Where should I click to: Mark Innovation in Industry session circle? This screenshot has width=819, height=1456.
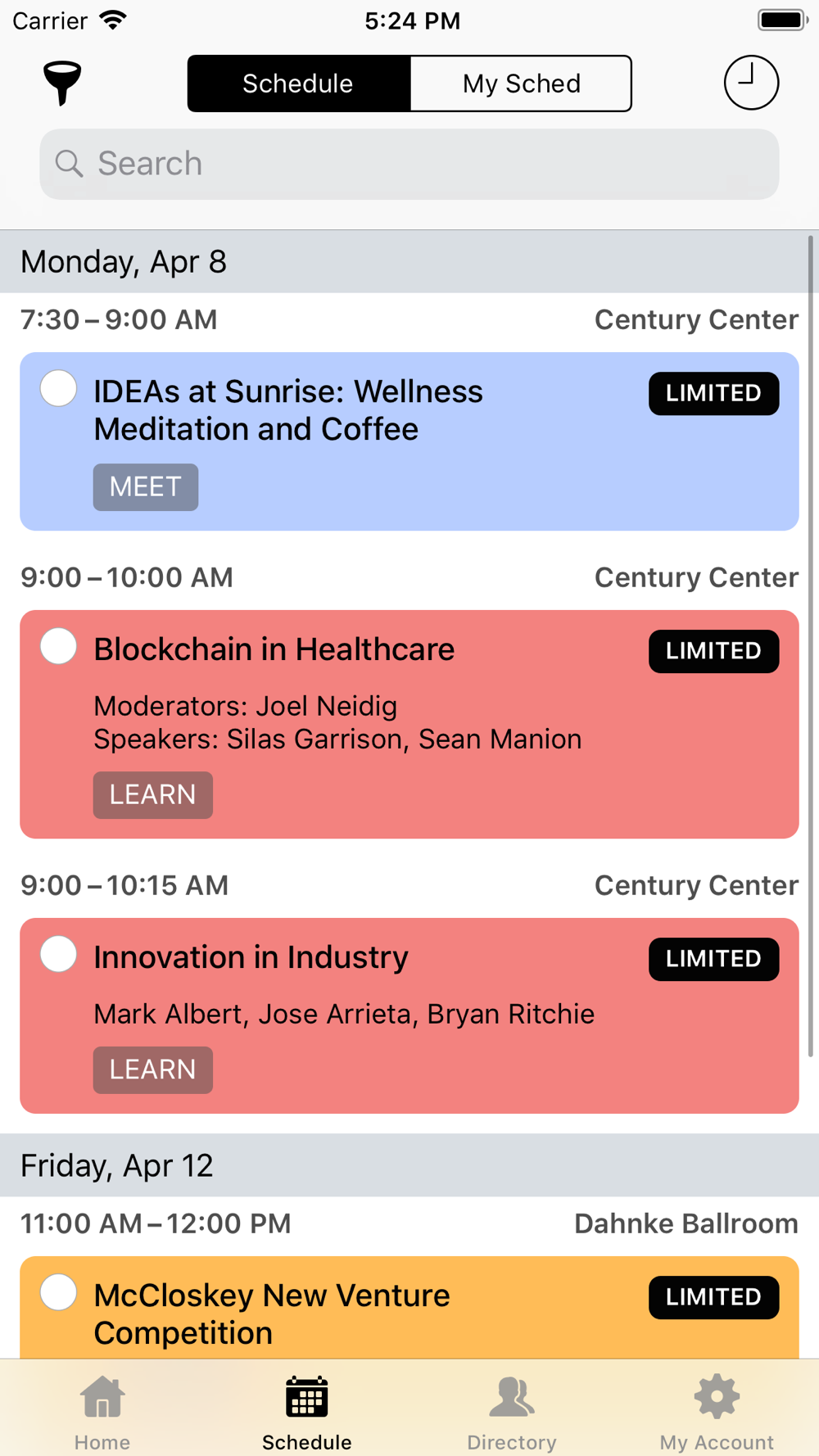coord(59,954)
